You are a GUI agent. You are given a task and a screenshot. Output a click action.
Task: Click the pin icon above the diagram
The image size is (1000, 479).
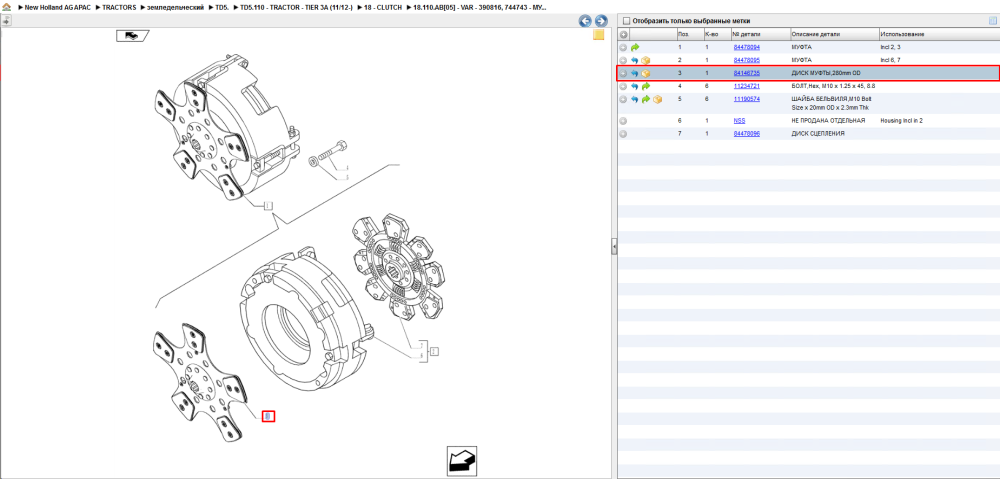[x=6, y=21]
